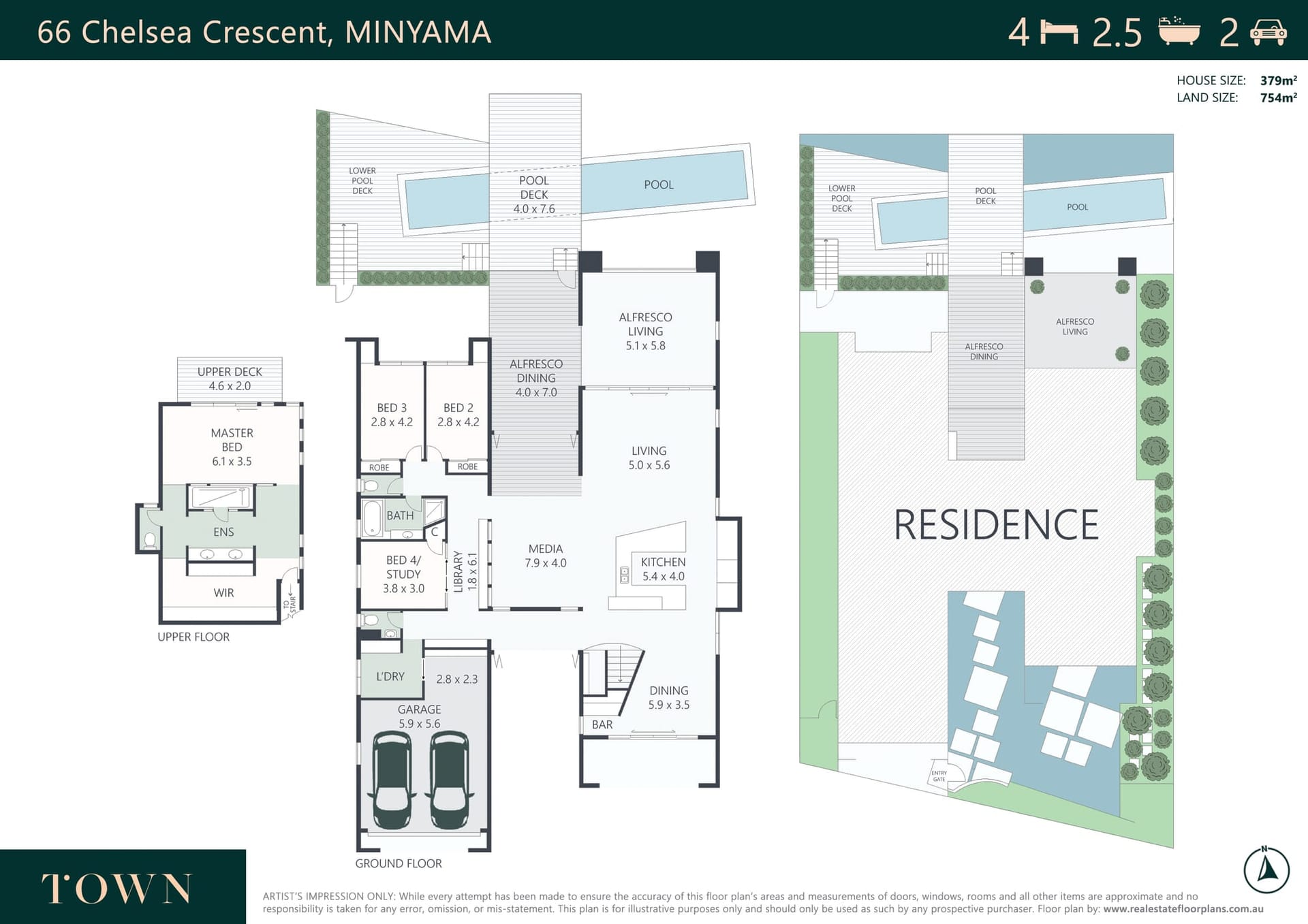The height and width of the screenshot is (924, 1308).
Task: Click the GARAGE 5.9 x 5.6 label
Action: tap(420, 716)
